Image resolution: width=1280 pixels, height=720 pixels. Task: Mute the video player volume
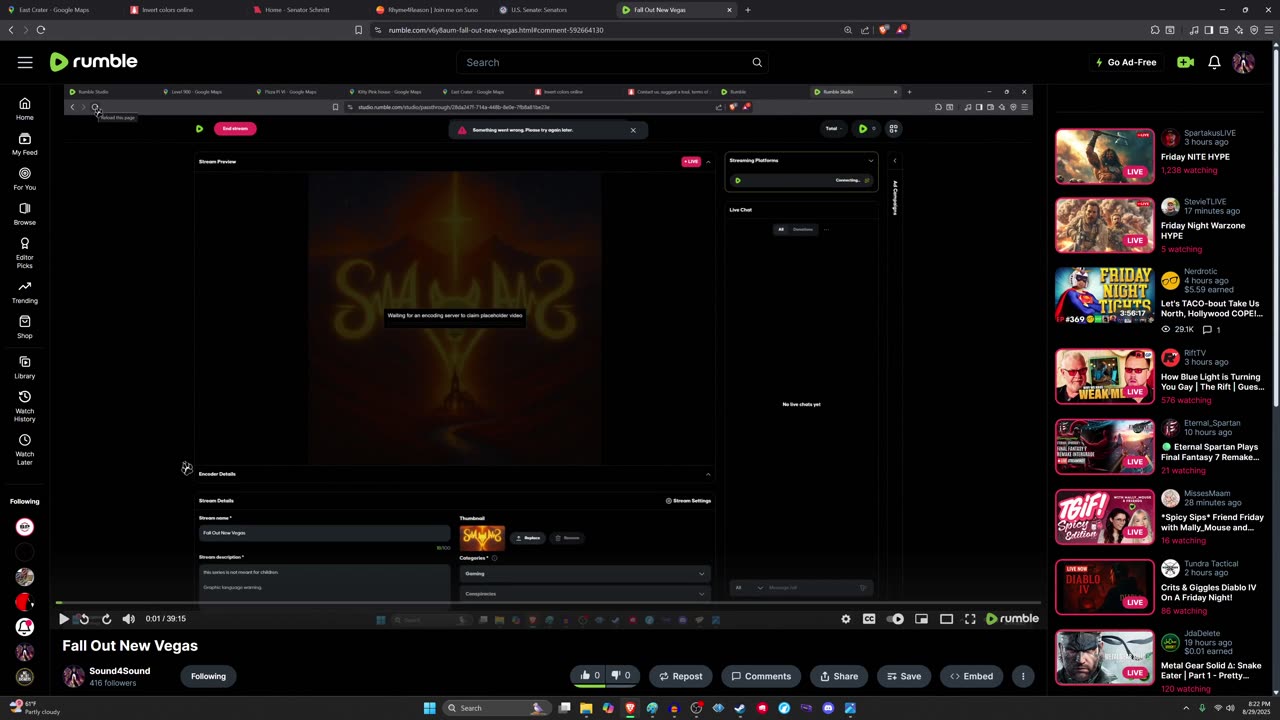tap(128, 619)
